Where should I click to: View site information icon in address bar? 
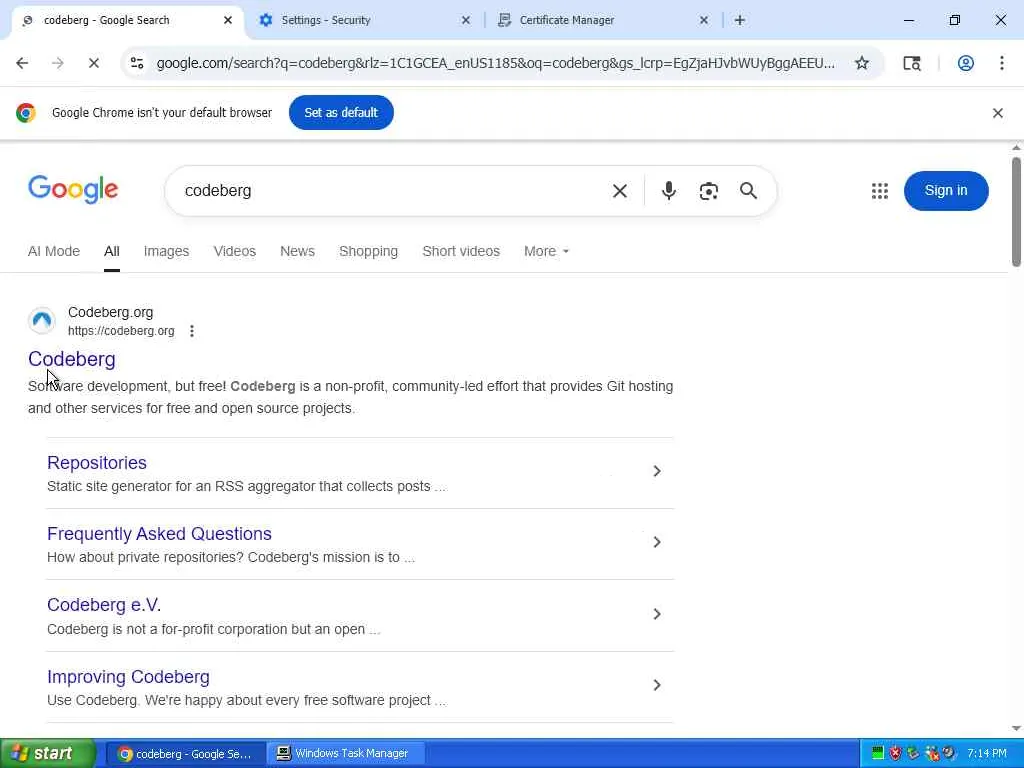(x=137, y=63)
